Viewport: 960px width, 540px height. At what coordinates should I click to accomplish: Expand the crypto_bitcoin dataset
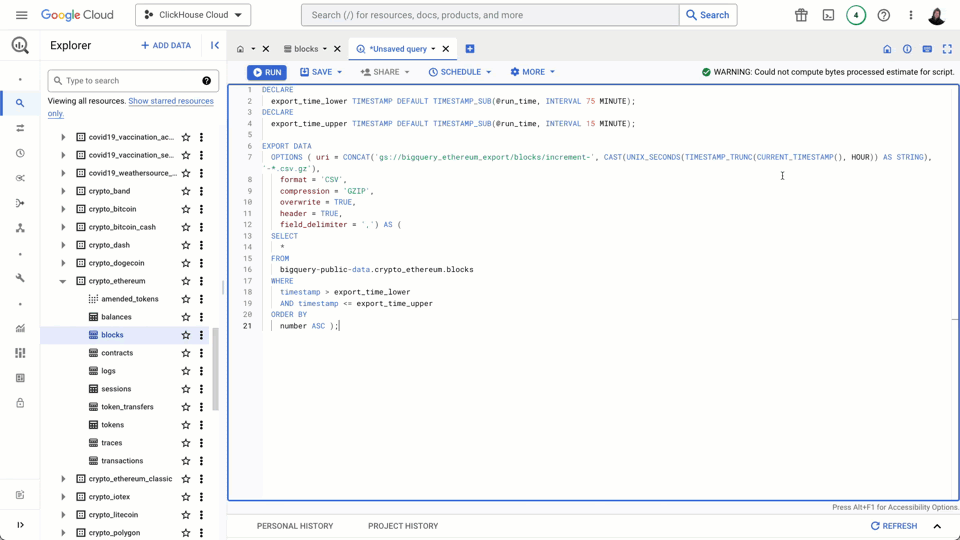click(63, 209)
